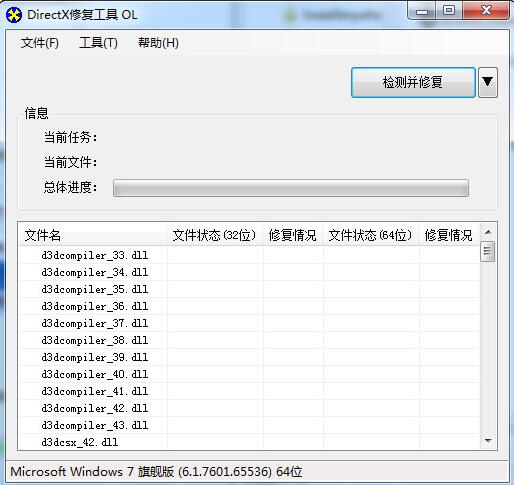Screen dimensions: 514x485
Task: Click the file list scrollbar thumb
Action: point(488,251)
